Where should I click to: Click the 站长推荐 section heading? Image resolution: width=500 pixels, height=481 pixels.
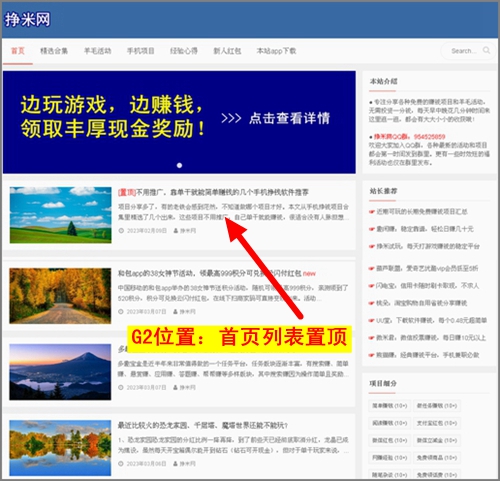[383, 191]
